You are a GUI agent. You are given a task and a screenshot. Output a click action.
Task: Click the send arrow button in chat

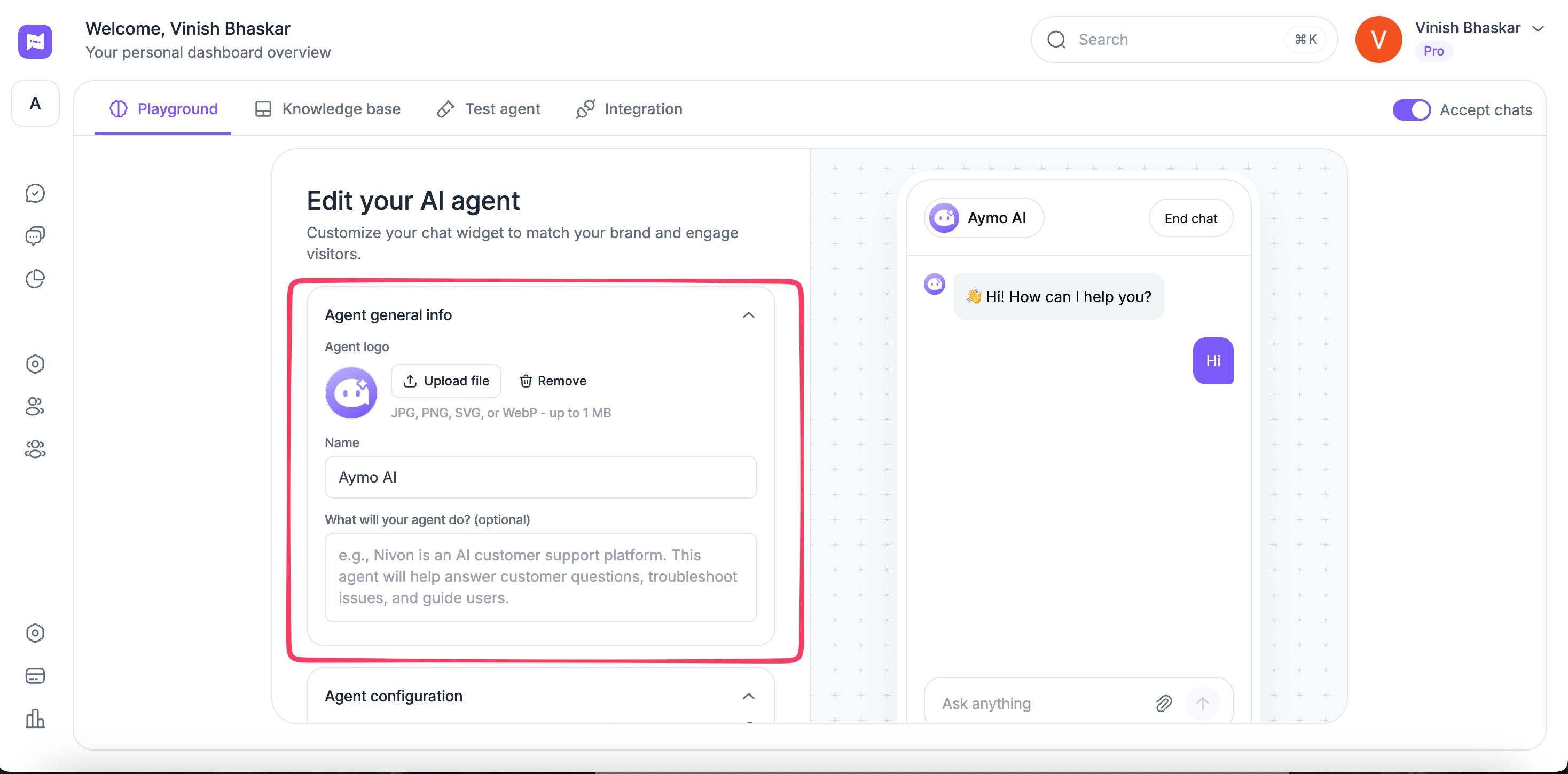1202,704
